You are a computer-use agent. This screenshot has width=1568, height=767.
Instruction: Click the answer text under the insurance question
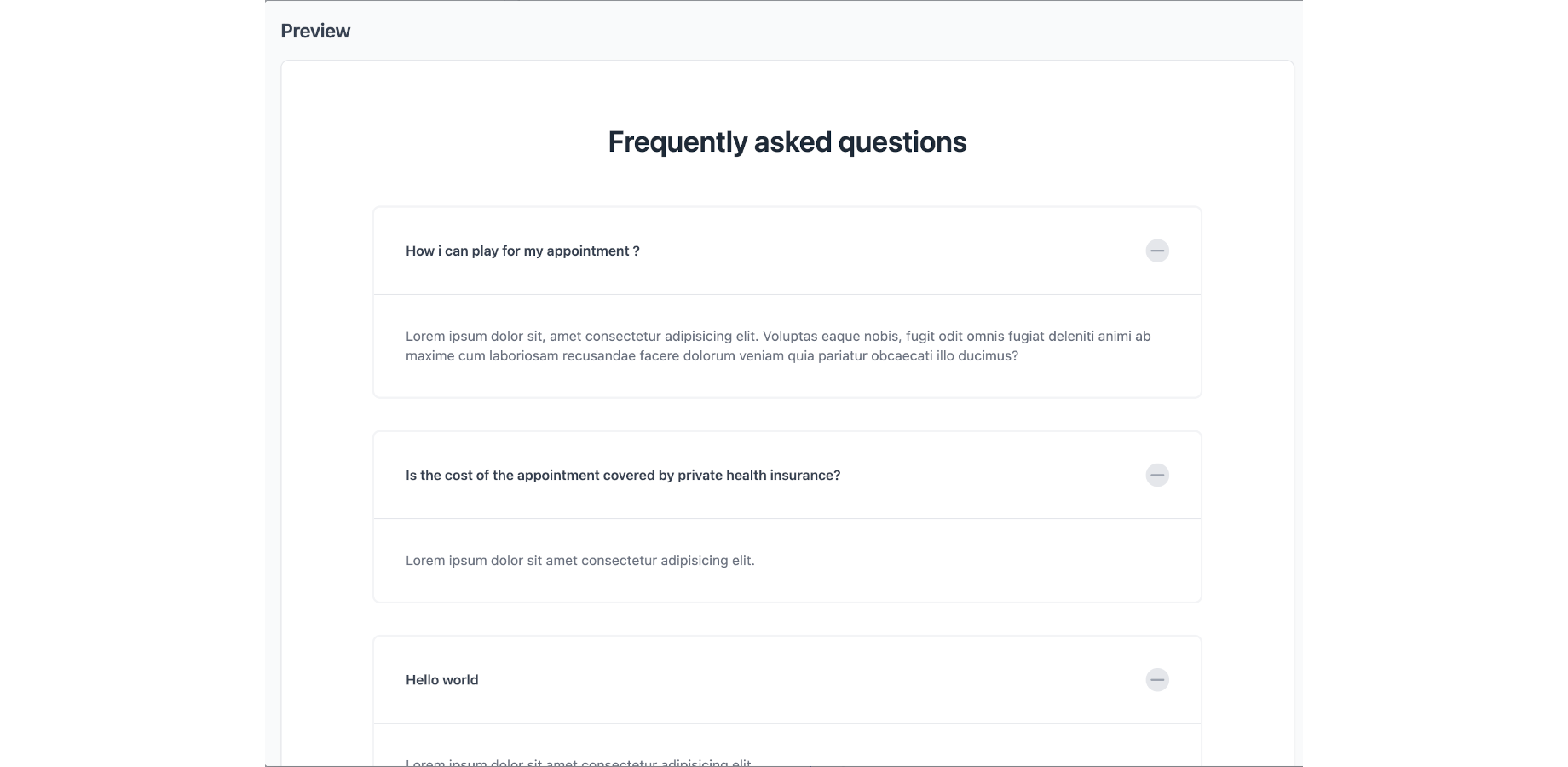580,560
